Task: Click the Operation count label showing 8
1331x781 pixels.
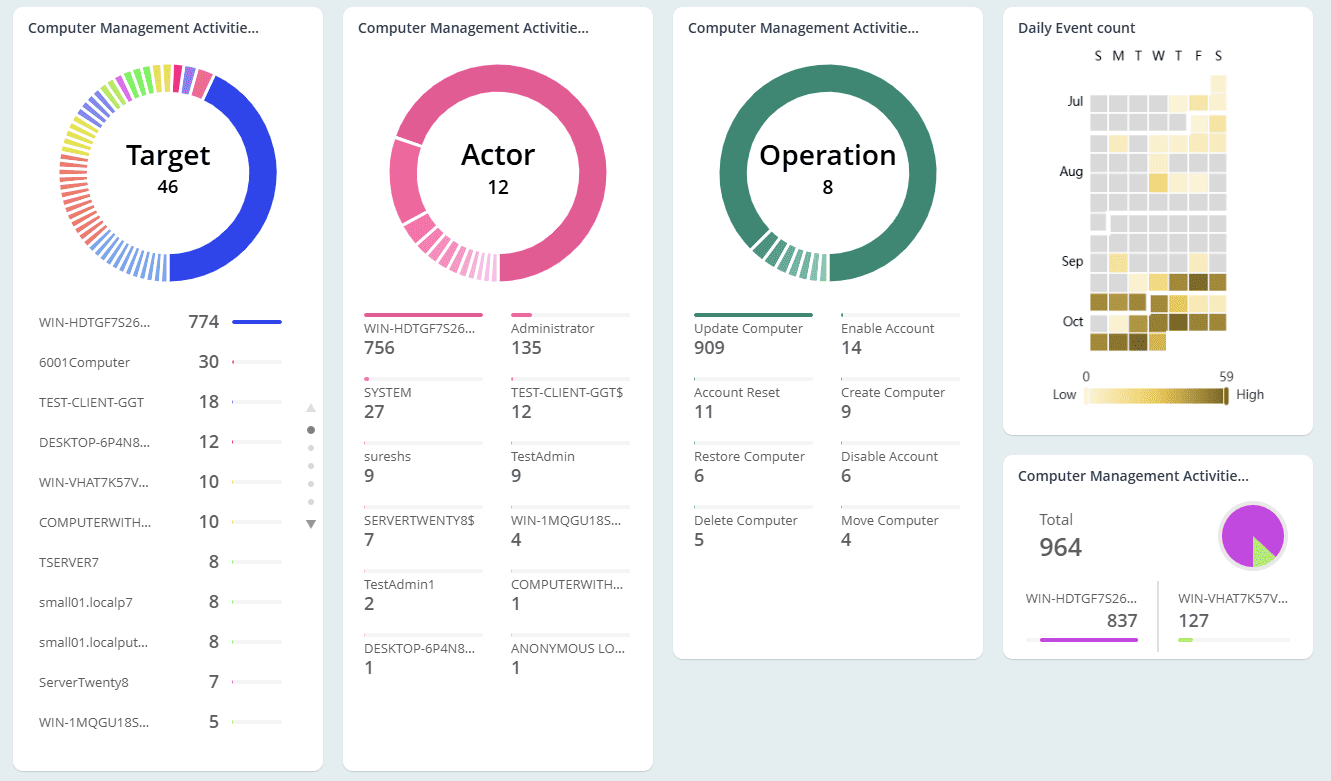Action: pos(826,186)
